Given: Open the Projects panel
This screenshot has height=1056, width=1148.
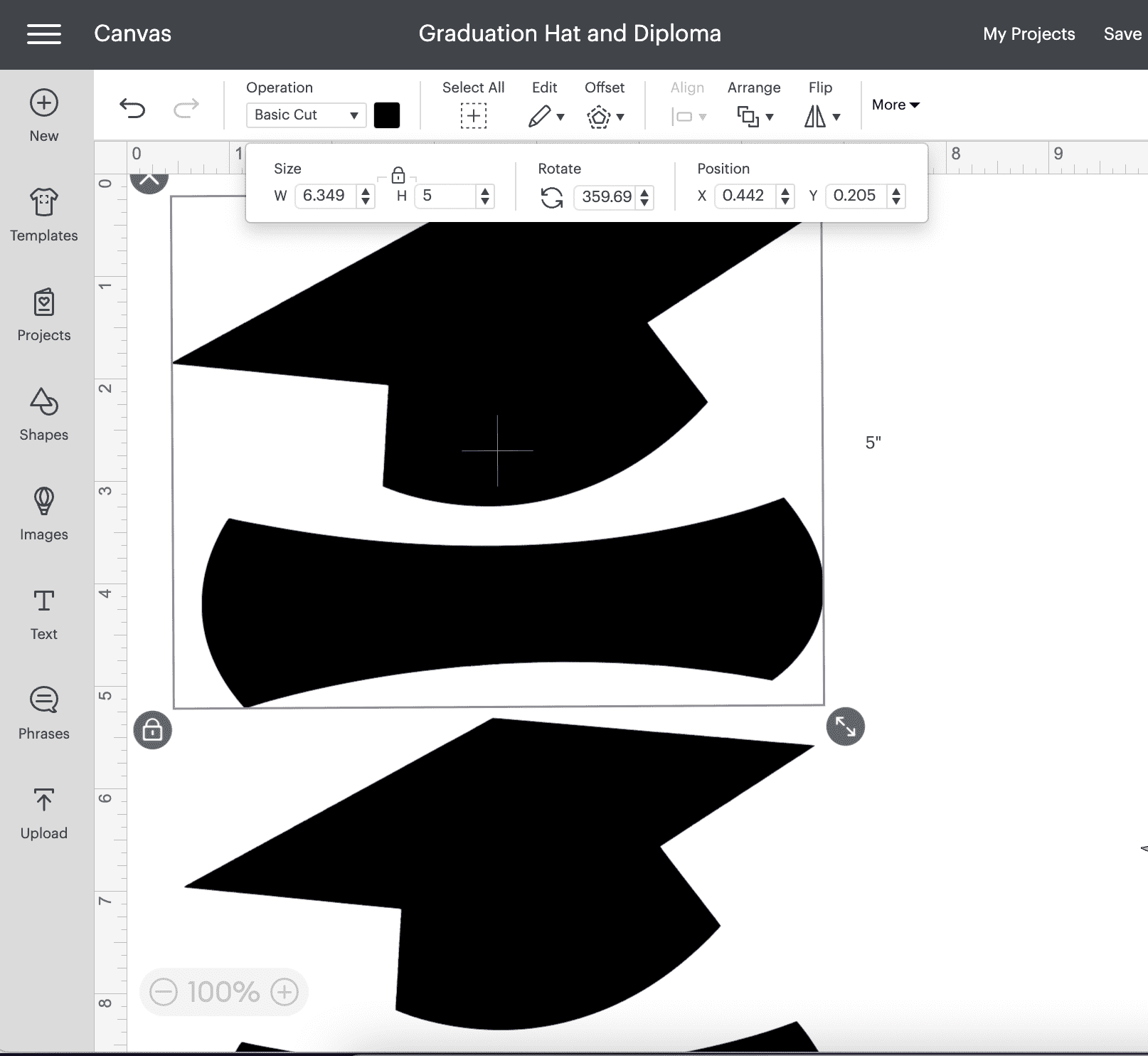Looking at the screenshot, I should (x=44, y=315).
